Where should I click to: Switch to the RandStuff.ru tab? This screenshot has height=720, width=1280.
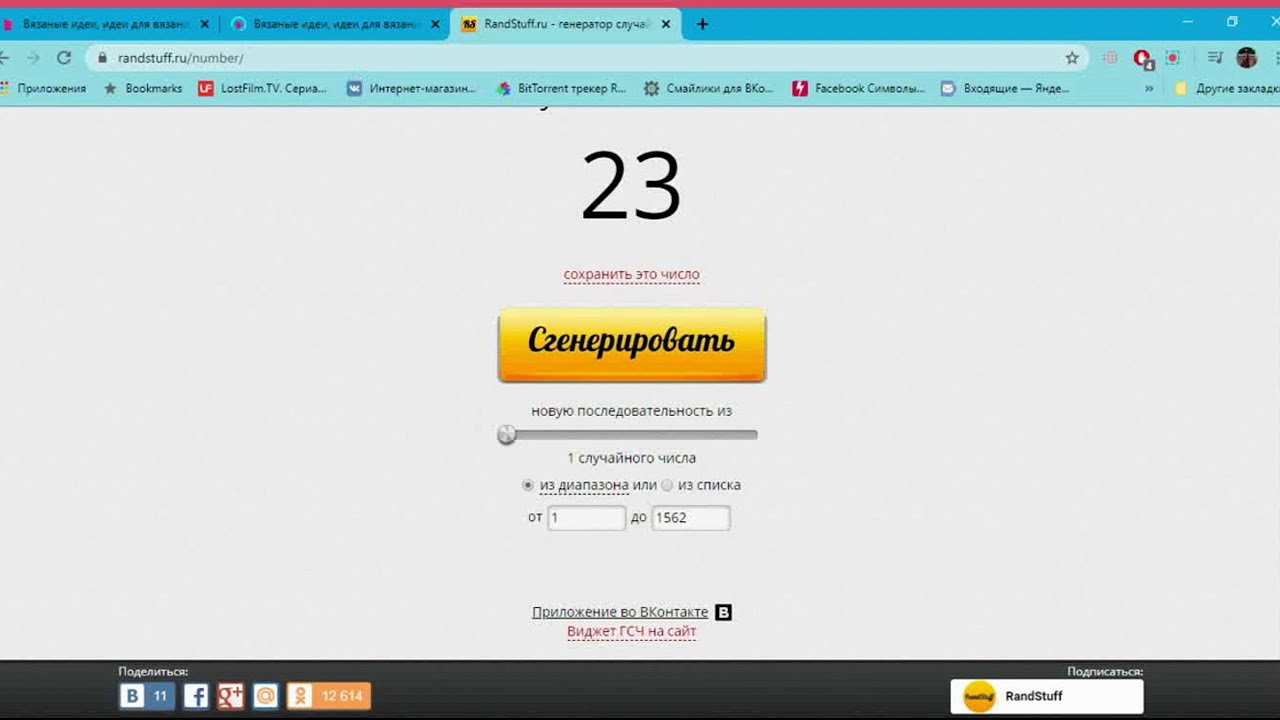(560, 22)
